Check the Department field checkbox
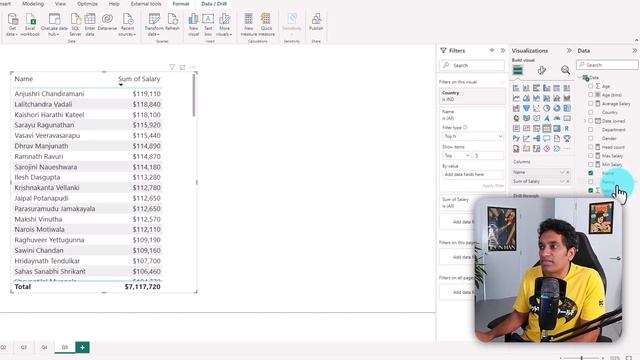640x360 pixels. (591, 130)
